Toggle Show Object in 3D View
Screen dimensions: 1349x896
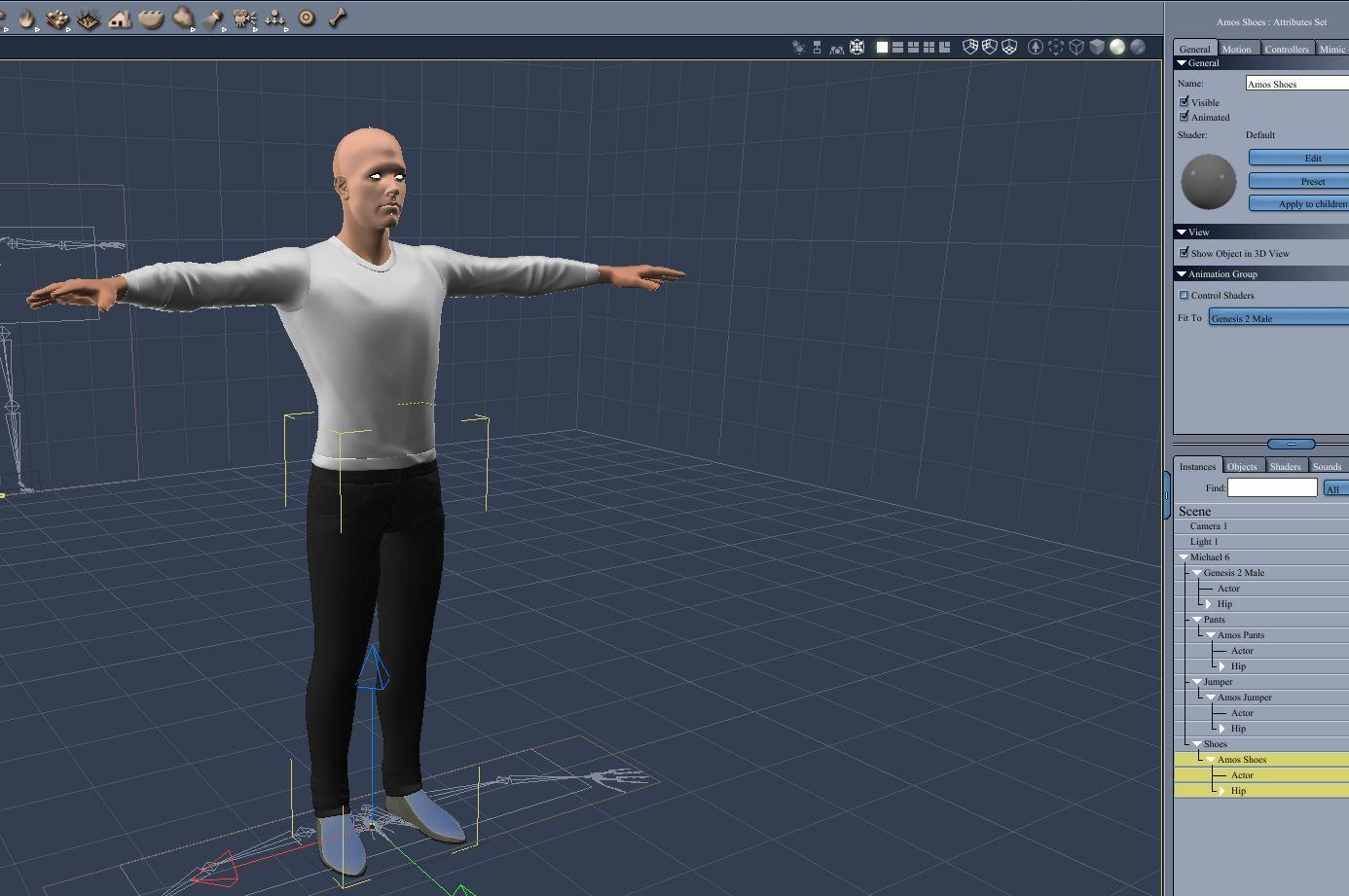pos(1184,253)
